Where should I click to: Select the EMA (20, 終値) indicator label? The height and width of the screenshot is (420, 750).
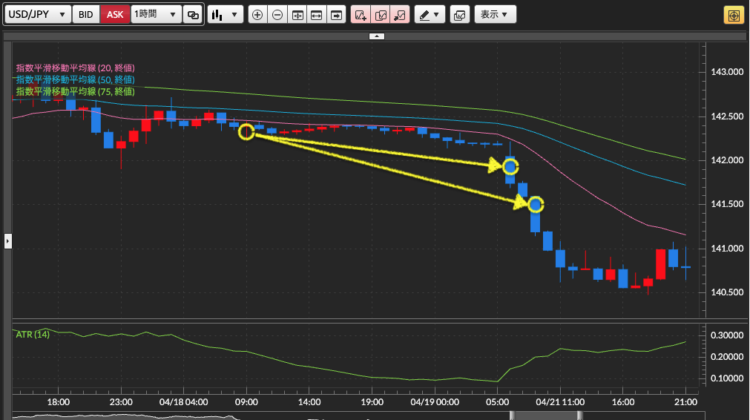click(75, 68)
